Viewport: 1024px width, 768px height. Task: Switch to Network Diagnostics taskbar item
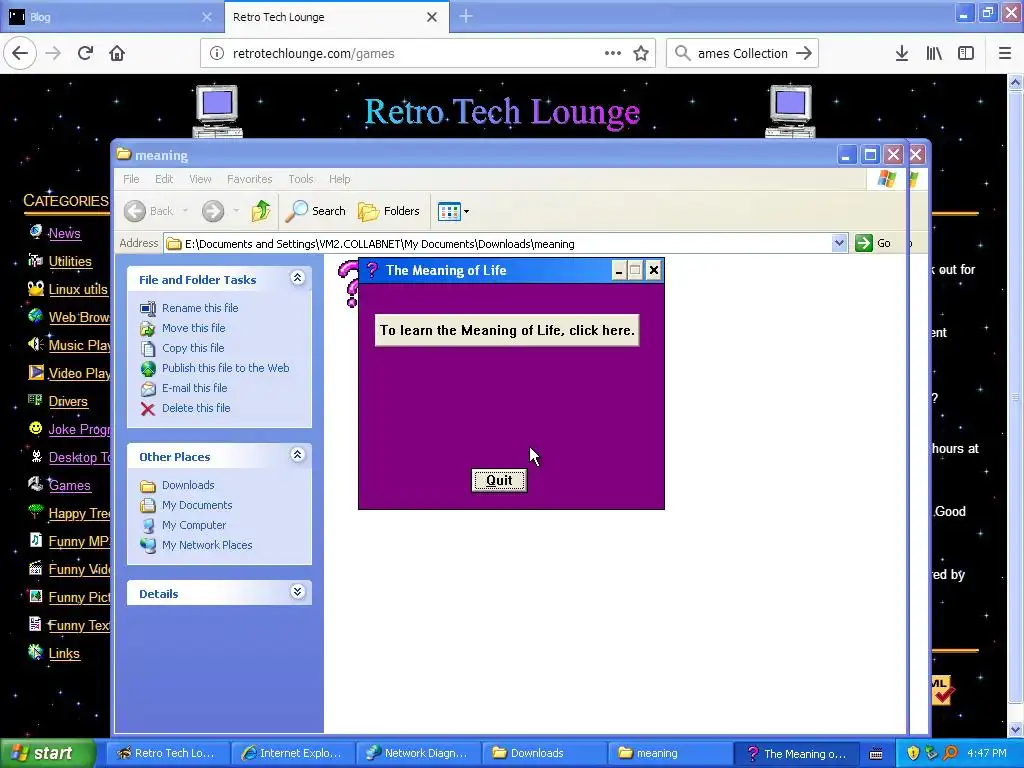point(417,753)
